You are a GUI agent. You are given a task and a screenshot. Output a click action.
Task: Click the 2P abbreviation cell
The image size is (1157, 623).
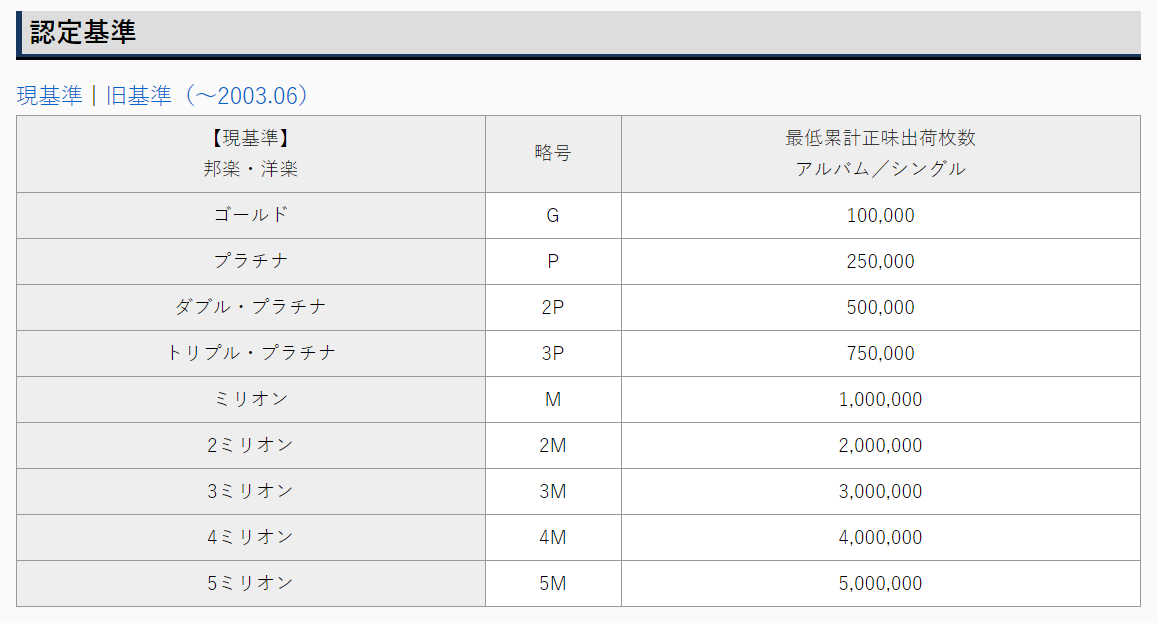[553, 307]
